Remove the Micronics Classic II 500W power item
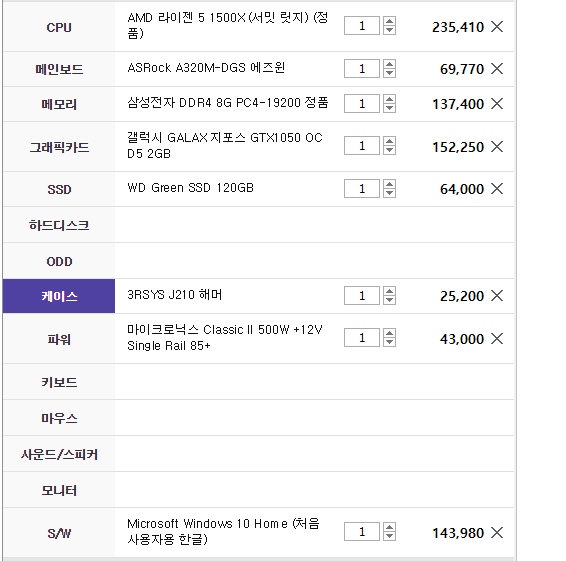The height and width of the screenshot is (561, 566). click(x=497, y=339)
